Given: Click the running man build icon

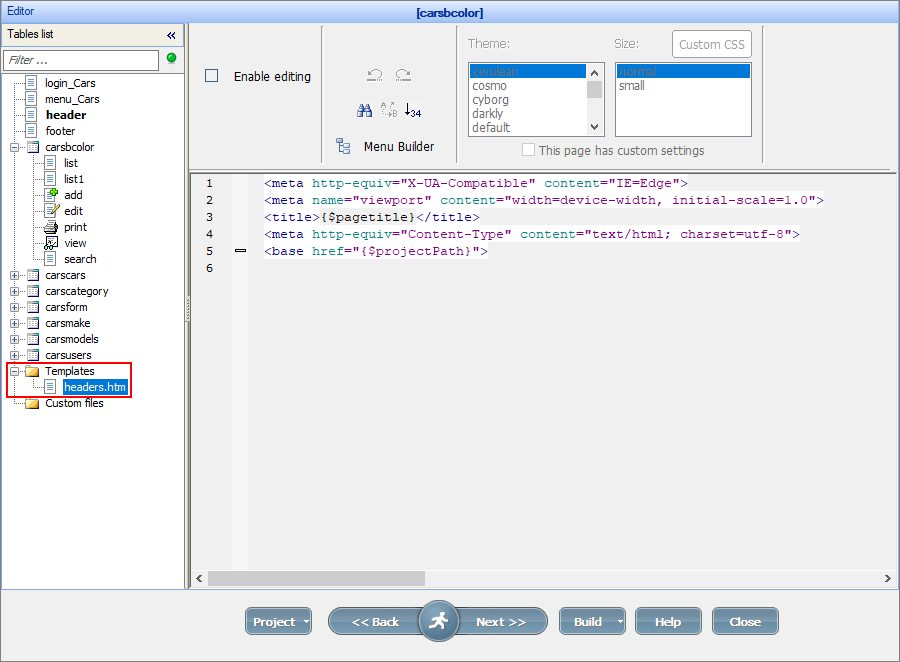Looking at the screenshot, I should point(438,621).
